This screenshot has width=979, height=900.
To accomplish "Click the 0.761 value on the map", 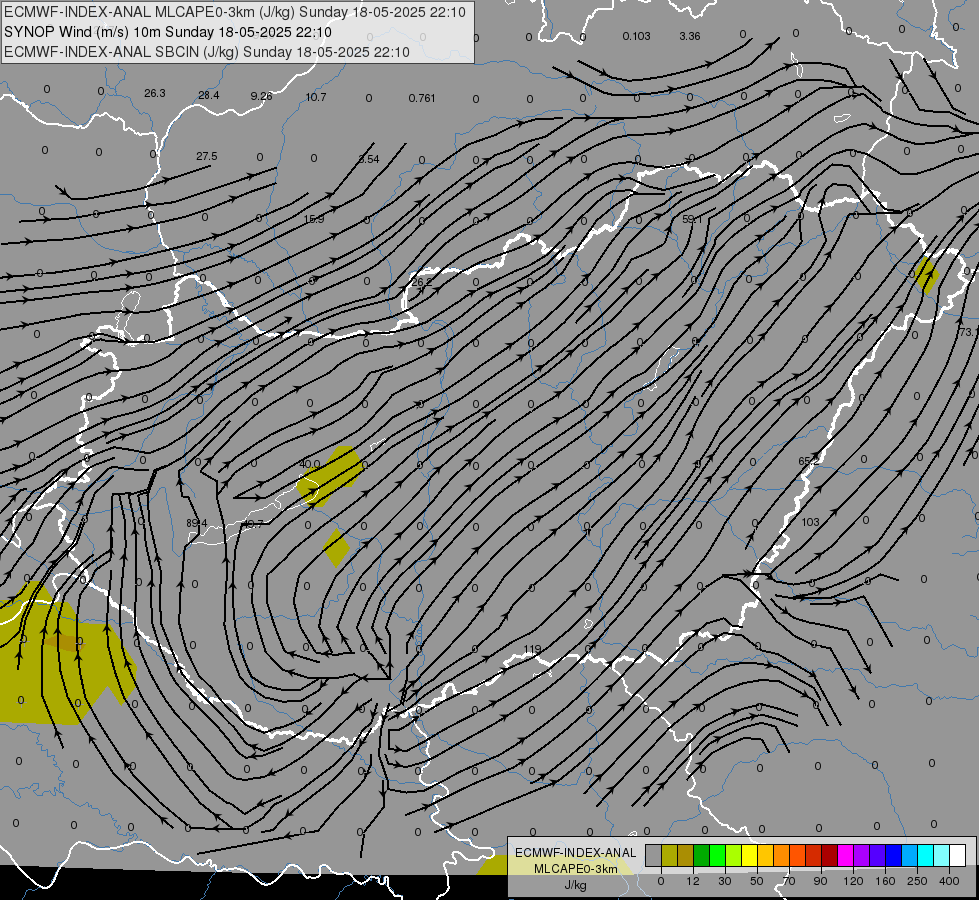I will pyautogui.click(x=422, y=98).
